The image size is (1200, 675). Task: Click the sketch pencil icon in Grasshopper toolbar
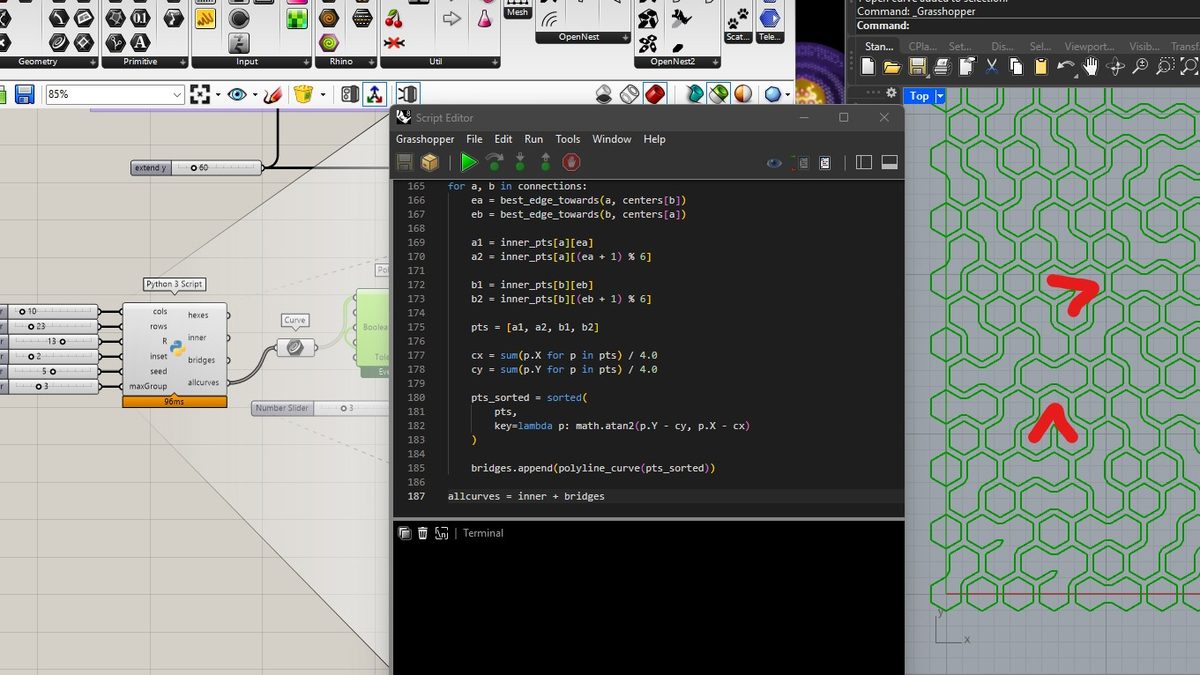pyautogui.click(x=271, y=94)
